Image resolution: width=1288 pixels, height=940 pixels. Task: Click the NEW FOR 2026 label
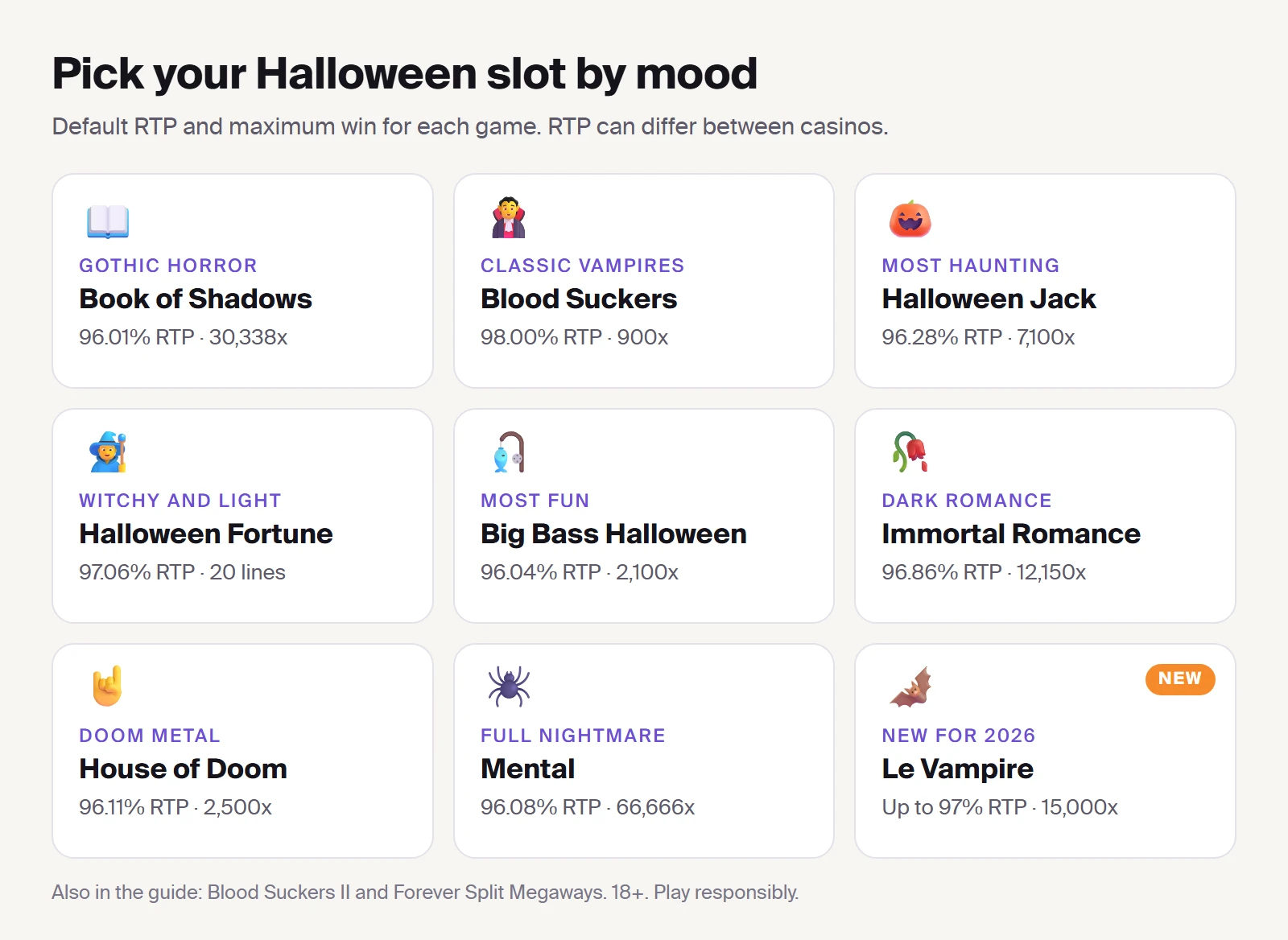(x=959, y=736)
